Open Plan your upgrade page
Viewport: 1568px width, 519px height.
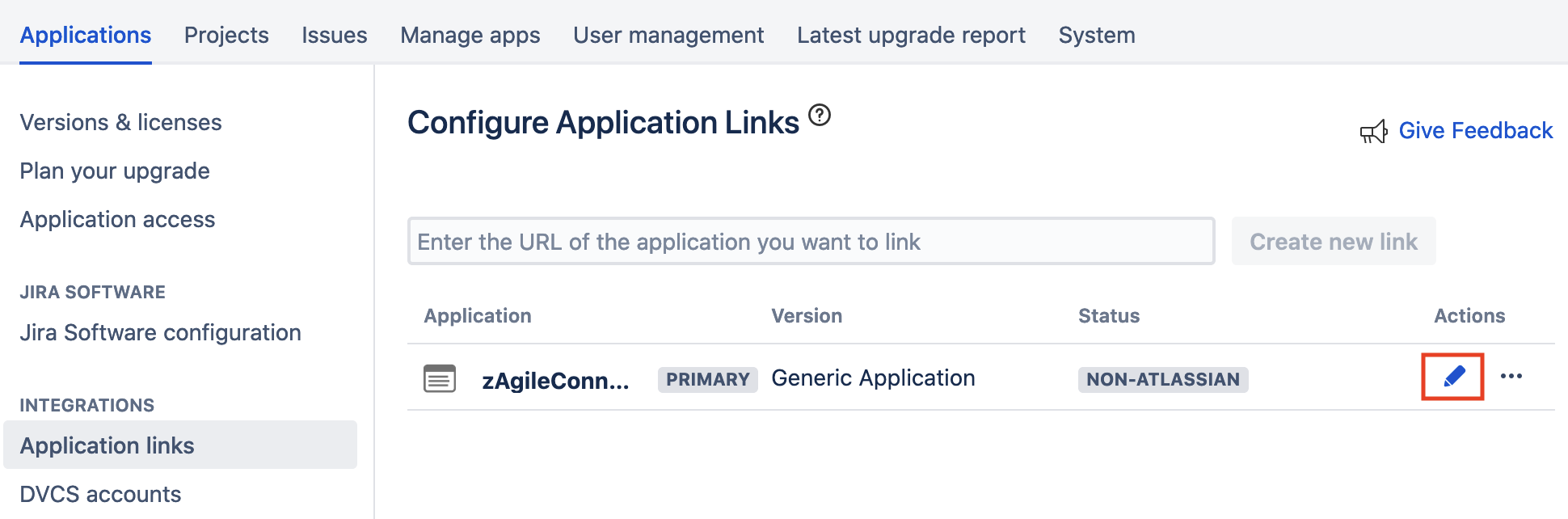pyautogui.click(x=115, y=171)
